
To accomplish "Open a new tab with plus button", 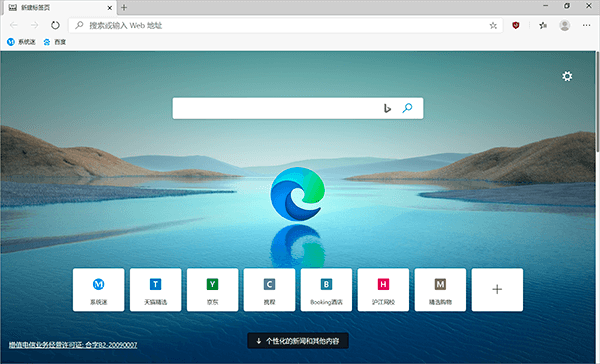I will tap(124, 7).
